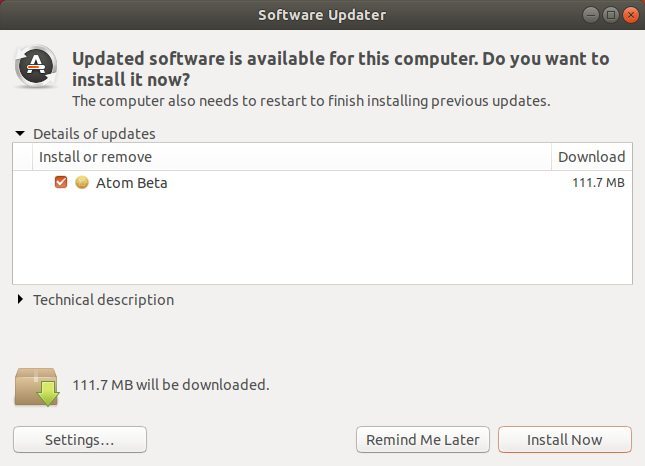Image resolution: width=645 pixels, height=466 pixels.
Task: Click the Atom Beta package icon
Action: [x=82, y=182]
